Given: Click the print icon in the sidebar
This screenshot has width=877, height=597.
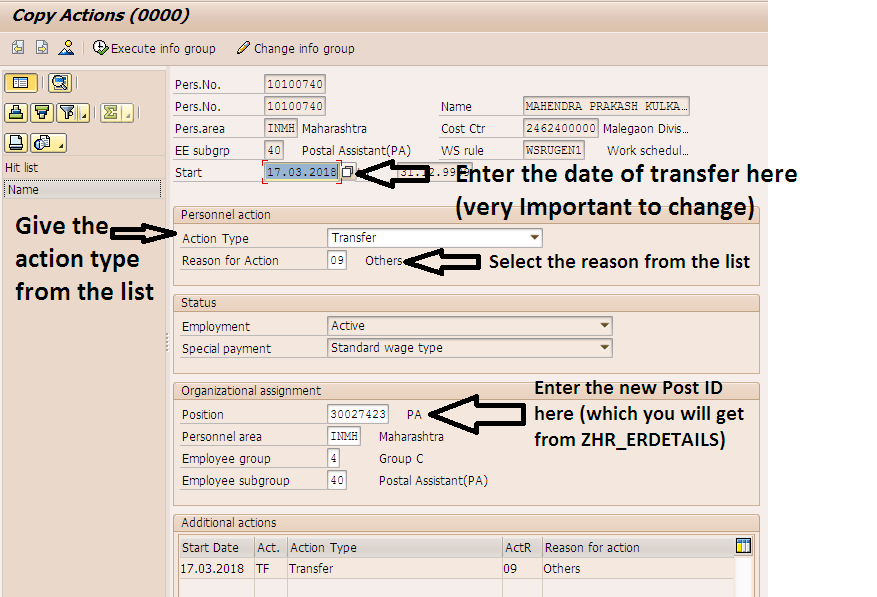Looking at the screenshot, I should point(14,140).
